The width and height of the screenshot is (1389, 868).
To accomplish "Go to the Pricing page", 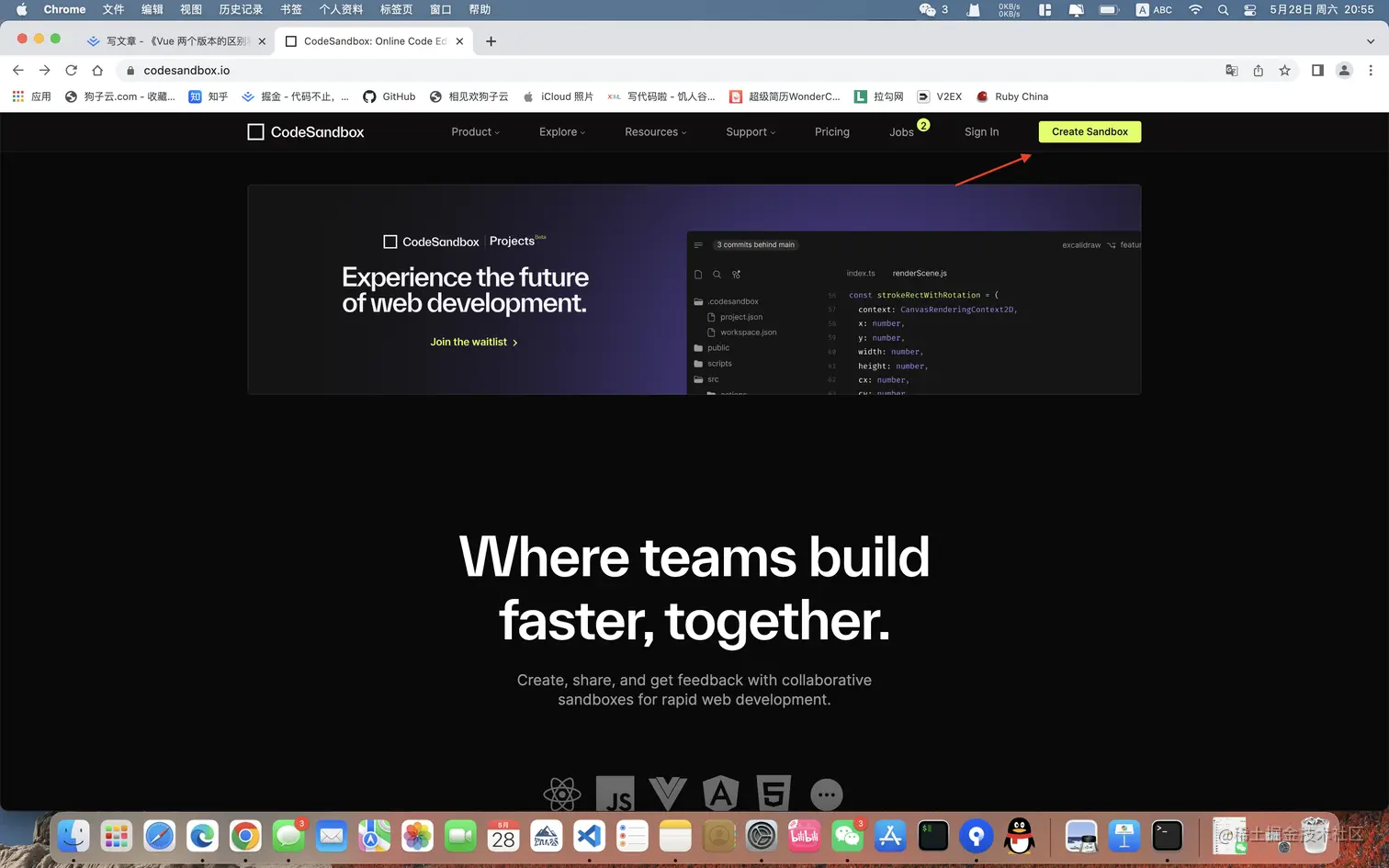I will 831,132.
